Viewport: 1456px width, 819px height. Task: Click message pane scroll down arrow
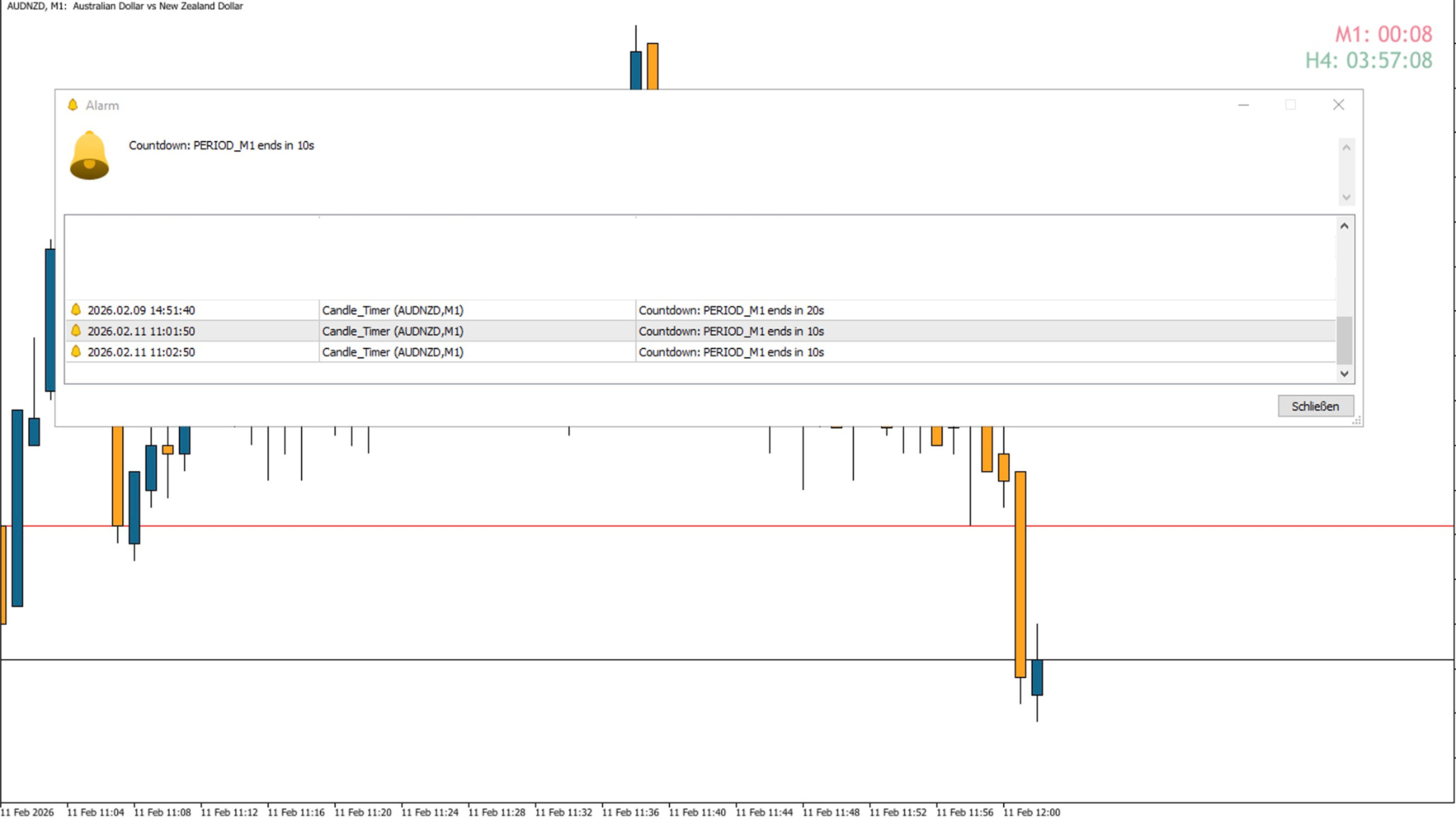tap(1346, 197)
